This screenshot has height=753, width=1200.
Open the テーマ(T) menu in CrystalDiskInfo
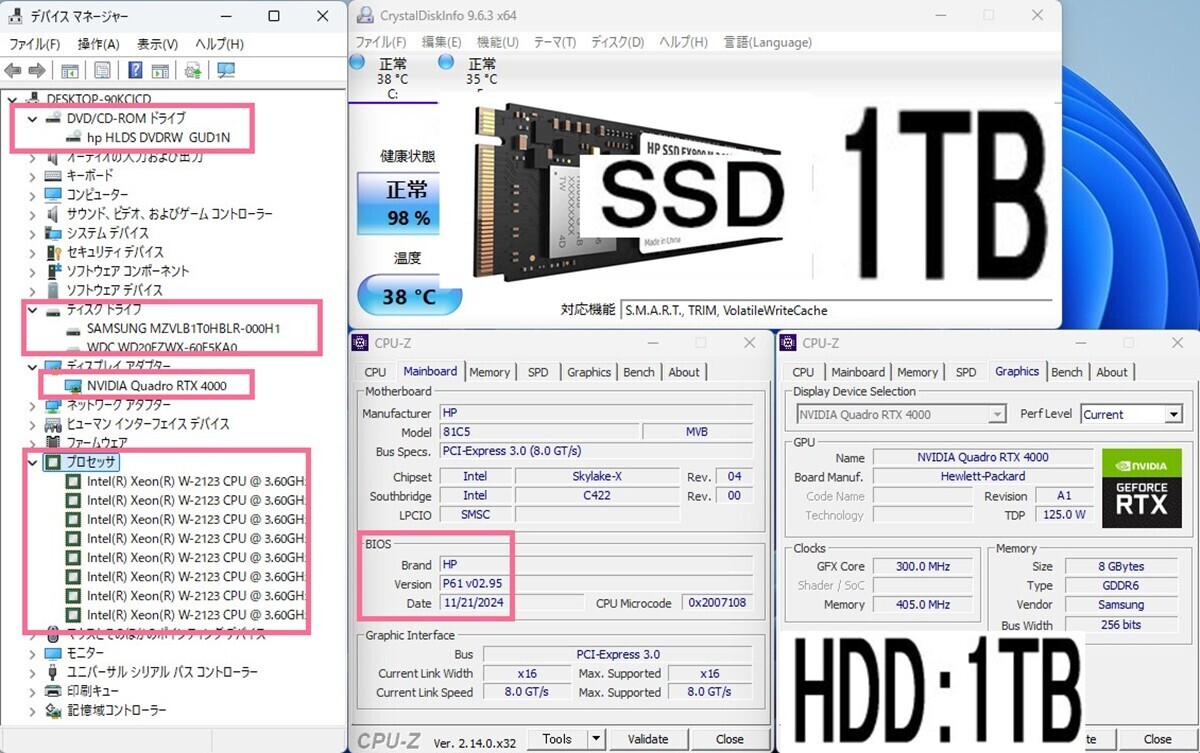[555, 42]
